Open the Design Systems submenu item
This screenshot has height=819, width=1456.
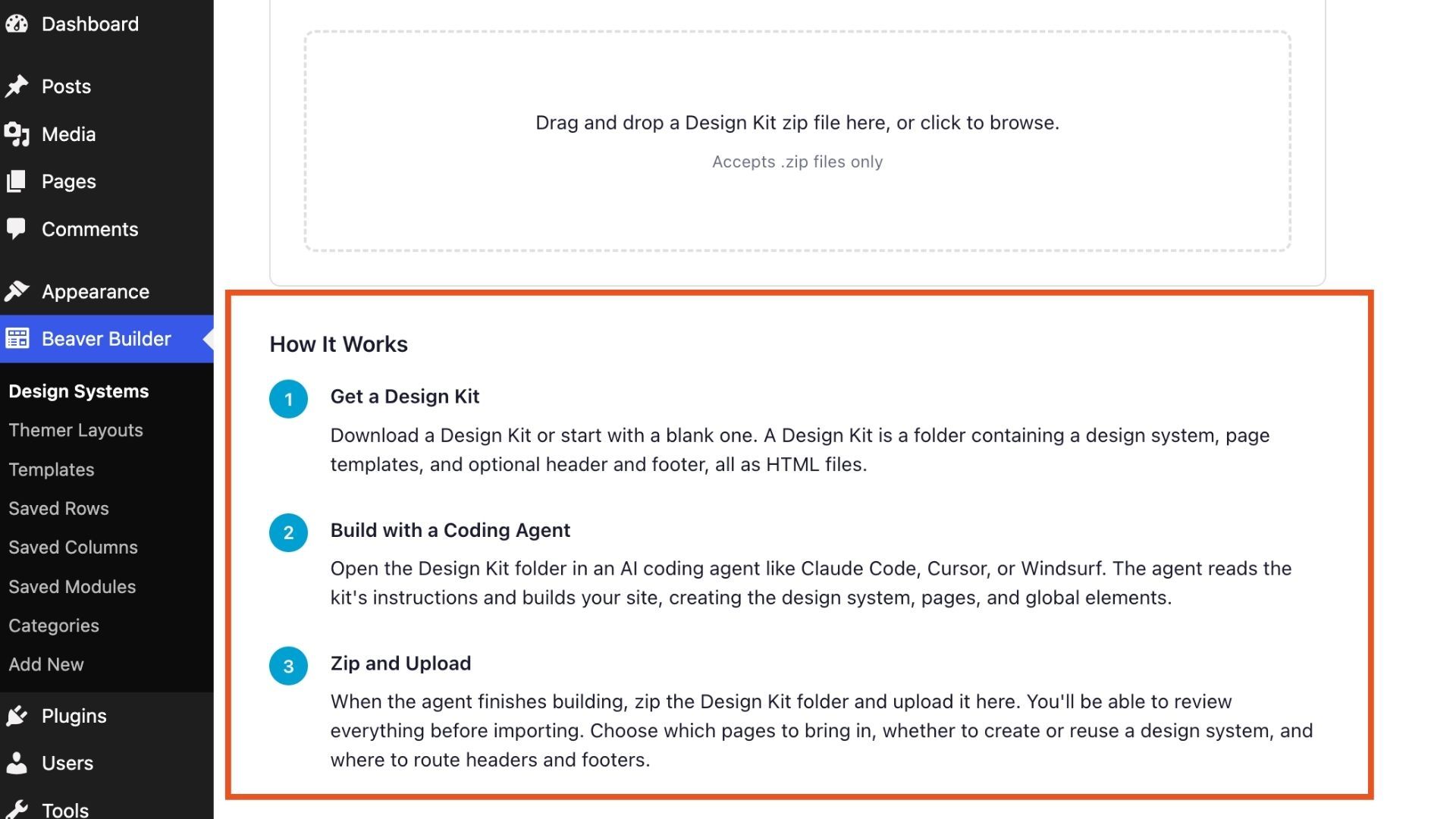click(x=79, y=391)
